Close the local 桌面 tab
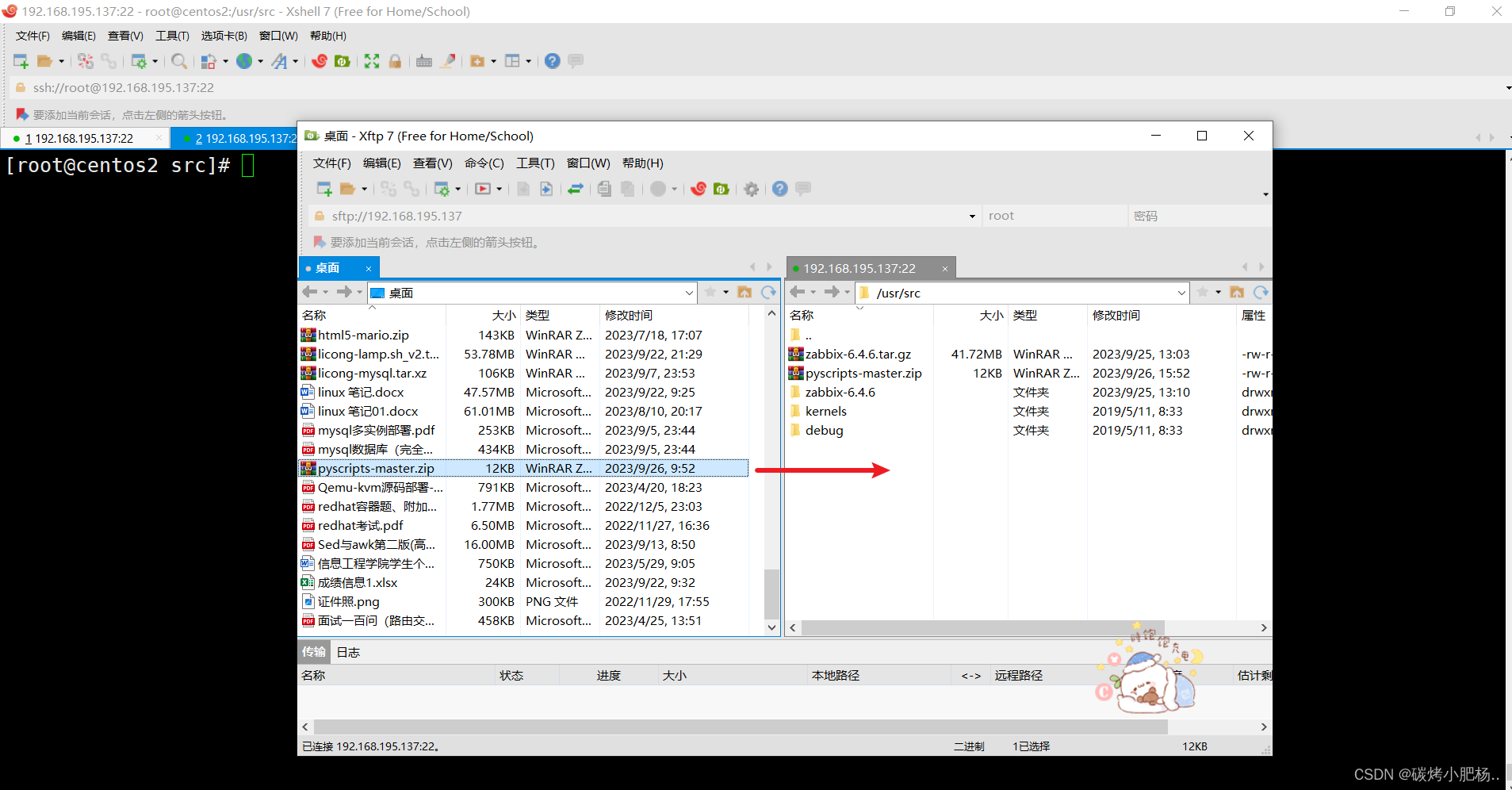This screenshot has width=1512, height=790. [369, 269]
